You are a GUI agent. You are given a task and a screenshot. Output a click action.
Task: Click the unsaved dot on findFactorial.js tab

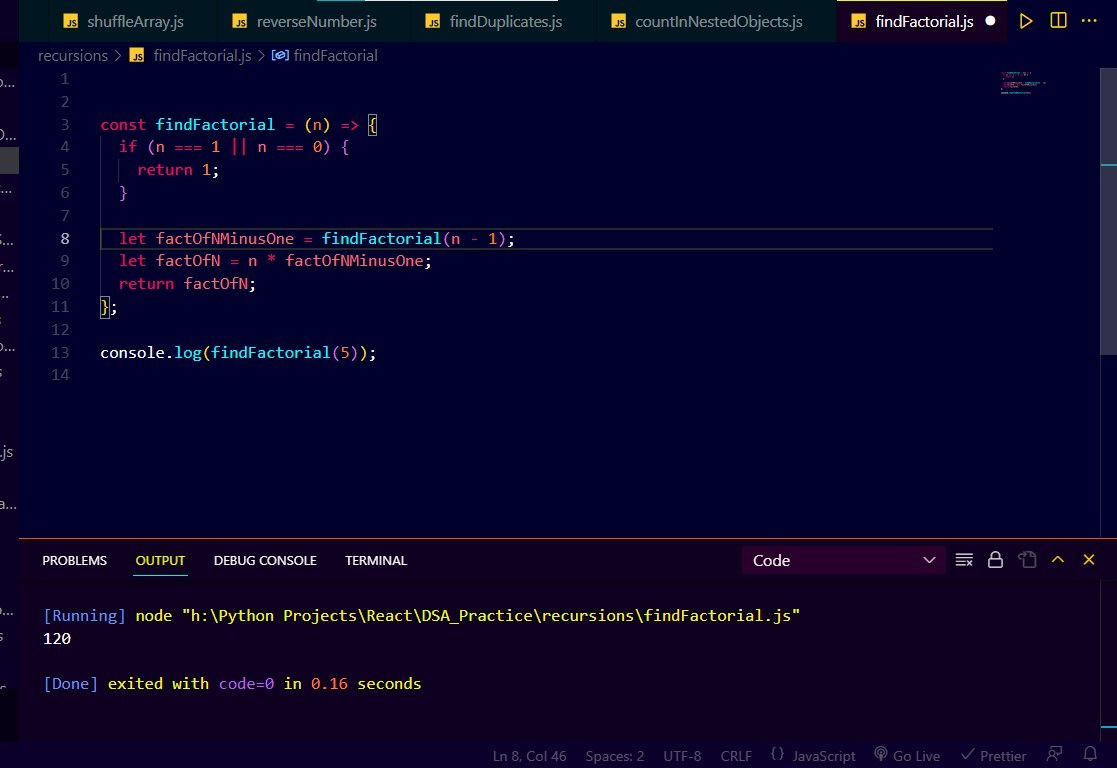(x=990, y=21)
